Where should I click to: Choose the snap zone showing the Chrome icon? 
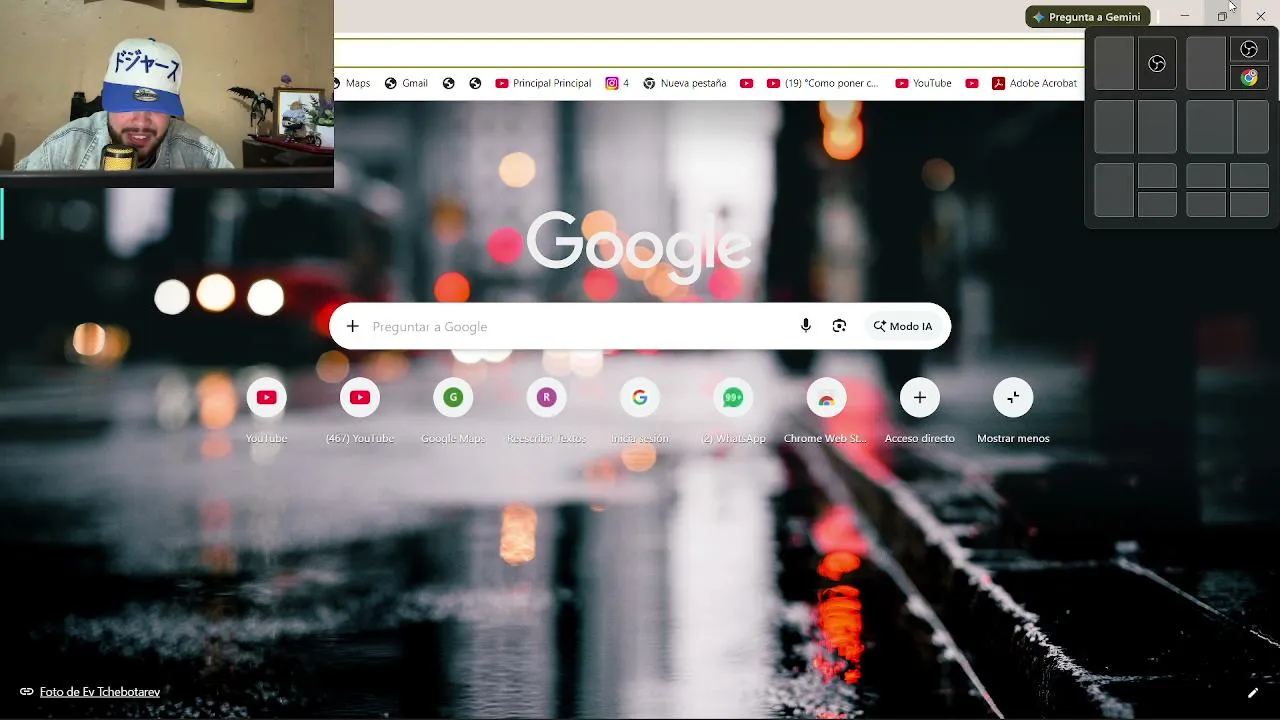pos(1249,78)
